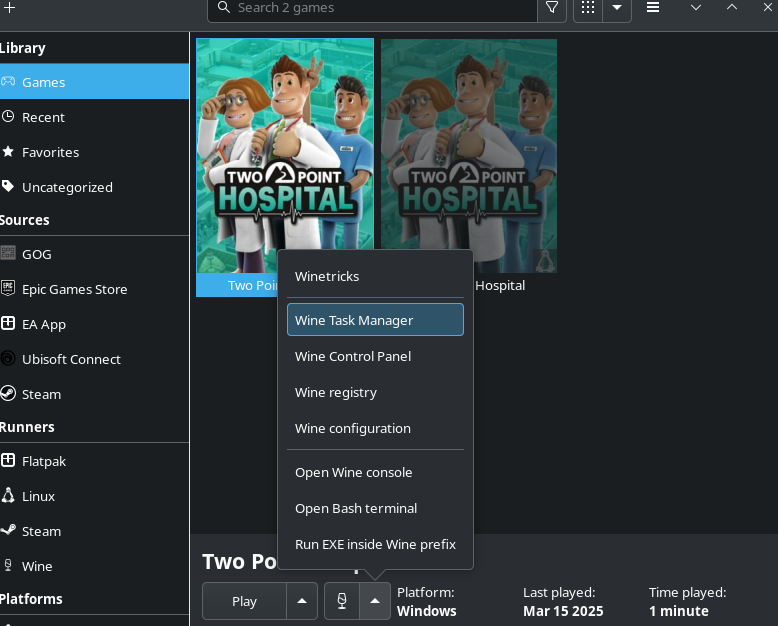Click the Runners section header
Screen dimensions: 778x626
[x=27, y=427]
